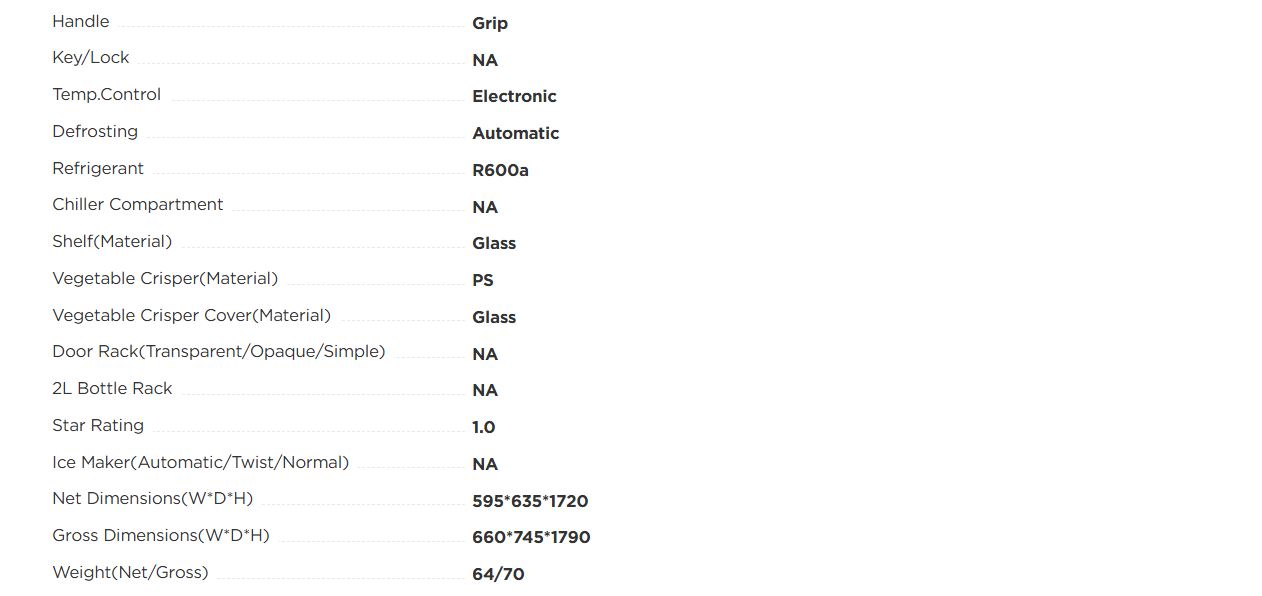The height and width of the screenshot is (596, 1262).
Task: Select the 2L Bottle Rack label
Action: (112, 388)
